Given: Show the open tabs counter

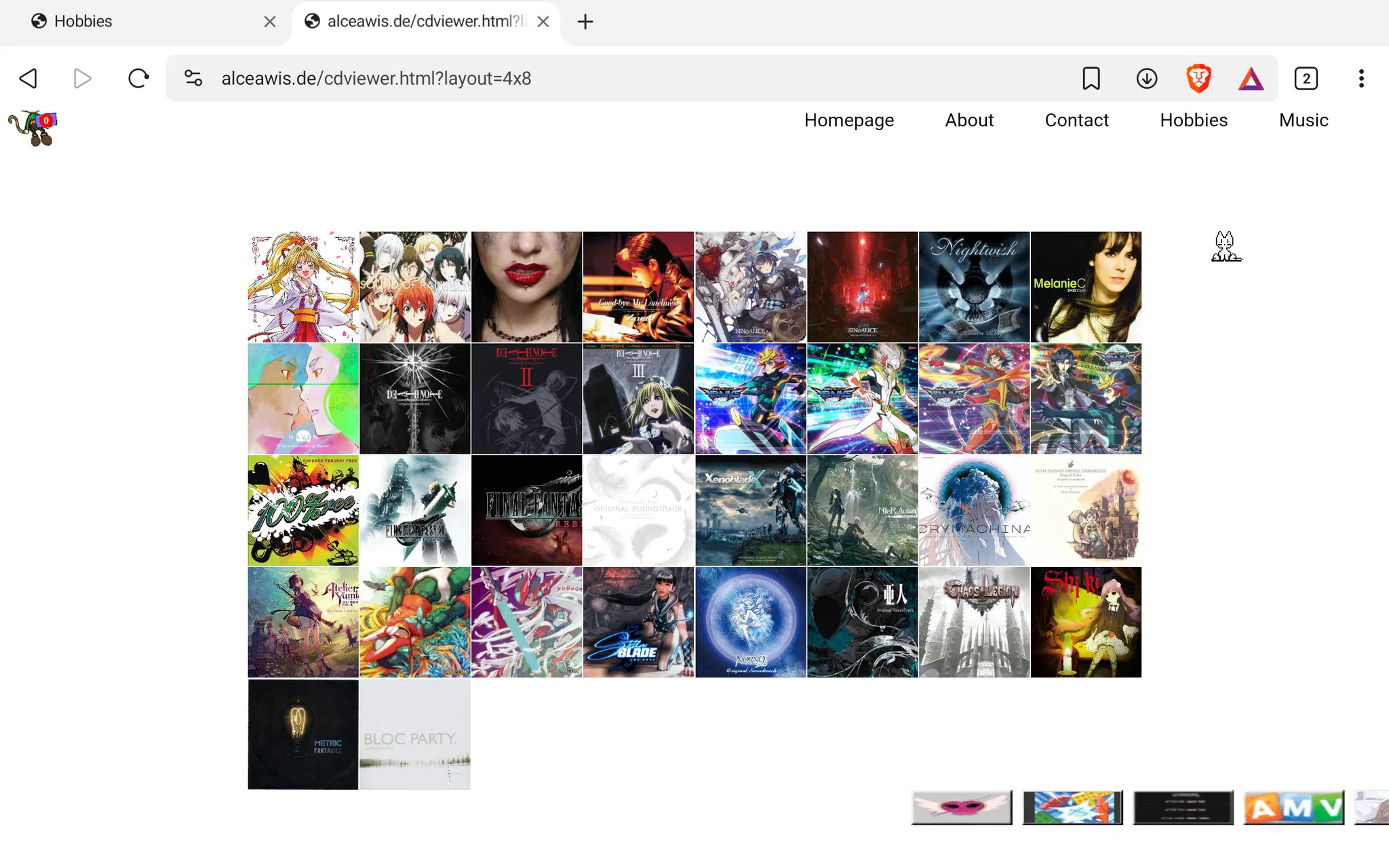Looking at the screenshot, I should click(x=1306, y=79).
